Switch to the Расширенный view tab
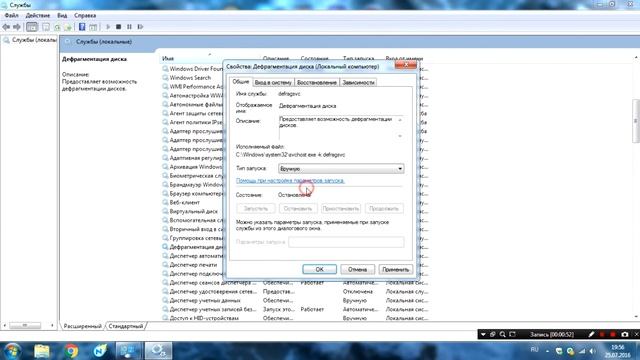 [82, 326]
